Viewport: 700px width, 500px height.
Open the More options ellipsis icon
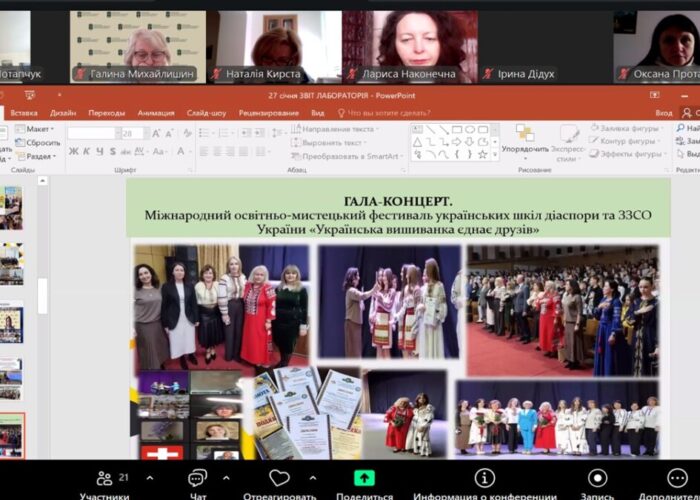point(678,478)
